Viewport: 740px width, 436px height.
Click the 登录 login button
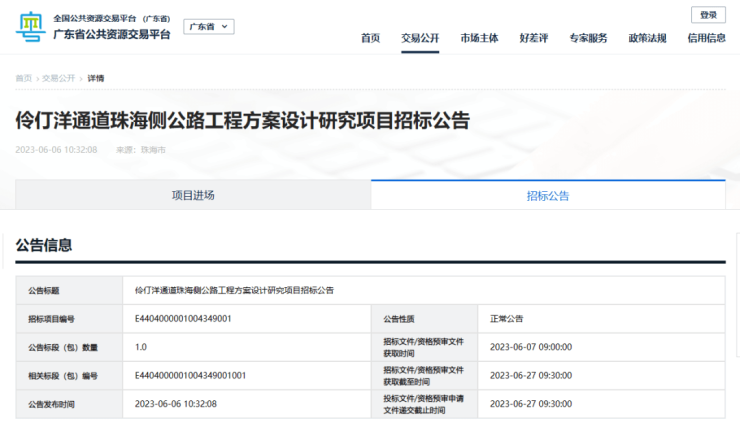708,15
